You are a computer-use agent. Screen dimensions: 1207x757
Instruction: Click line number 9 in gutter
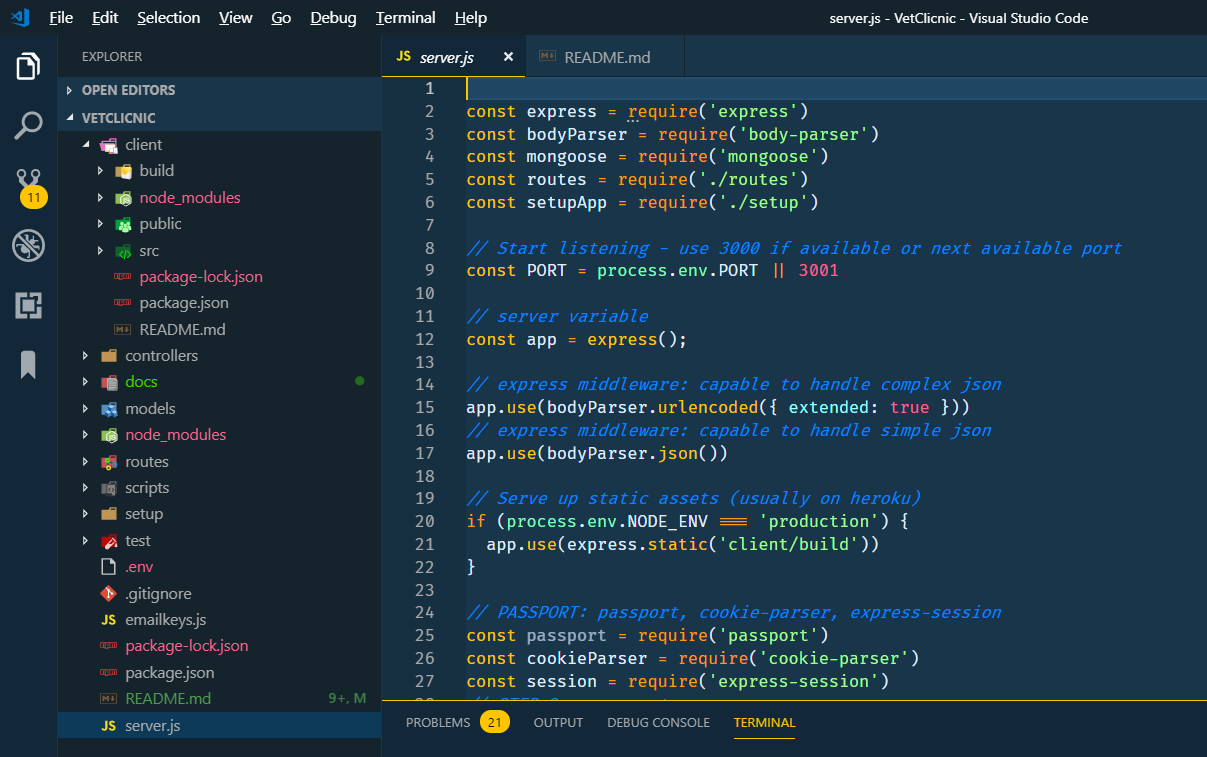click(429, 270)
